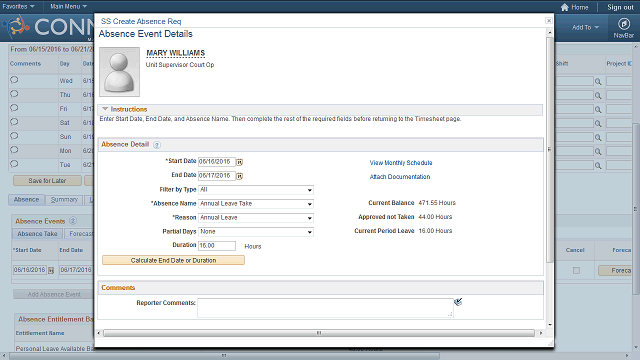This screenshot has height=360, width=640.
Task: Collapse the Instructions section triangle
Action: 105,109
